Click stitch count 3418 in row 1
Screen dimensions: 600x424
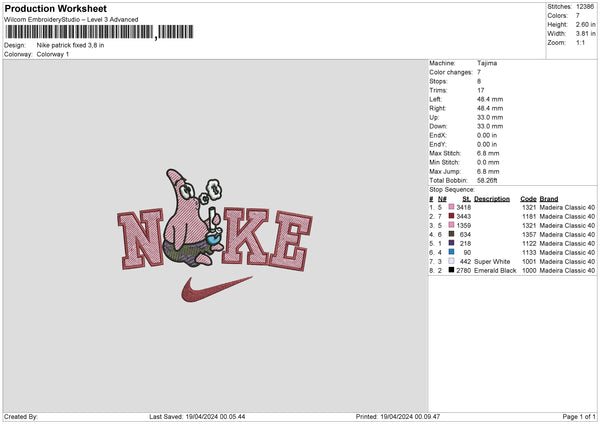click(464, 207)
